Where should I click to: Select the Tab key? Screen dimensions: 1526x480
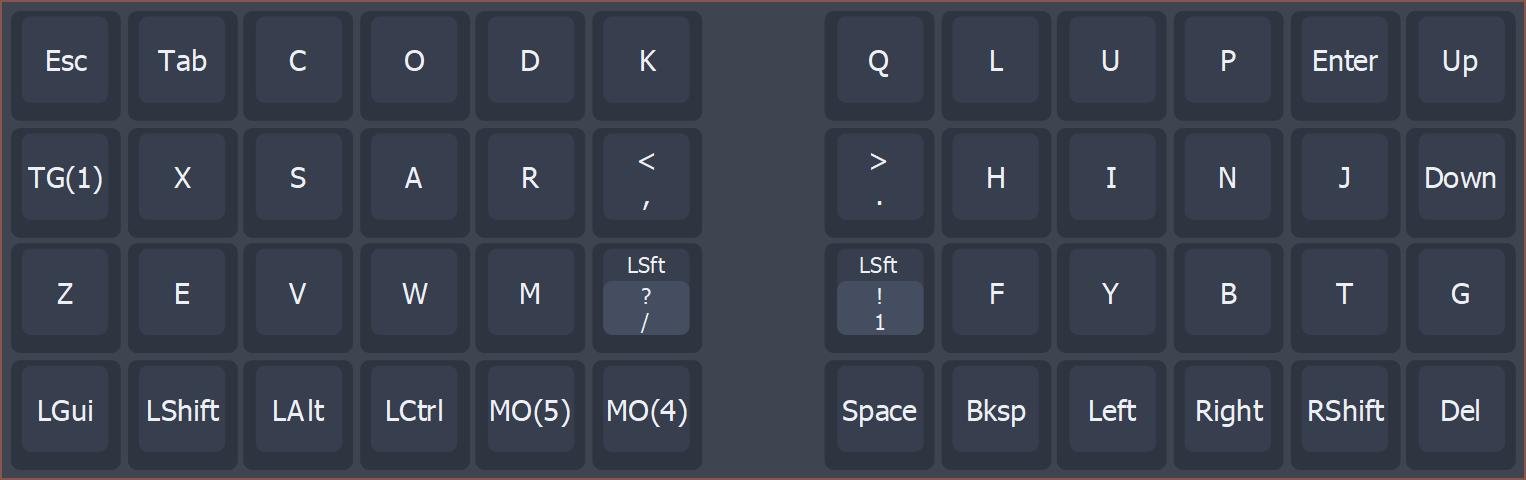182,62
